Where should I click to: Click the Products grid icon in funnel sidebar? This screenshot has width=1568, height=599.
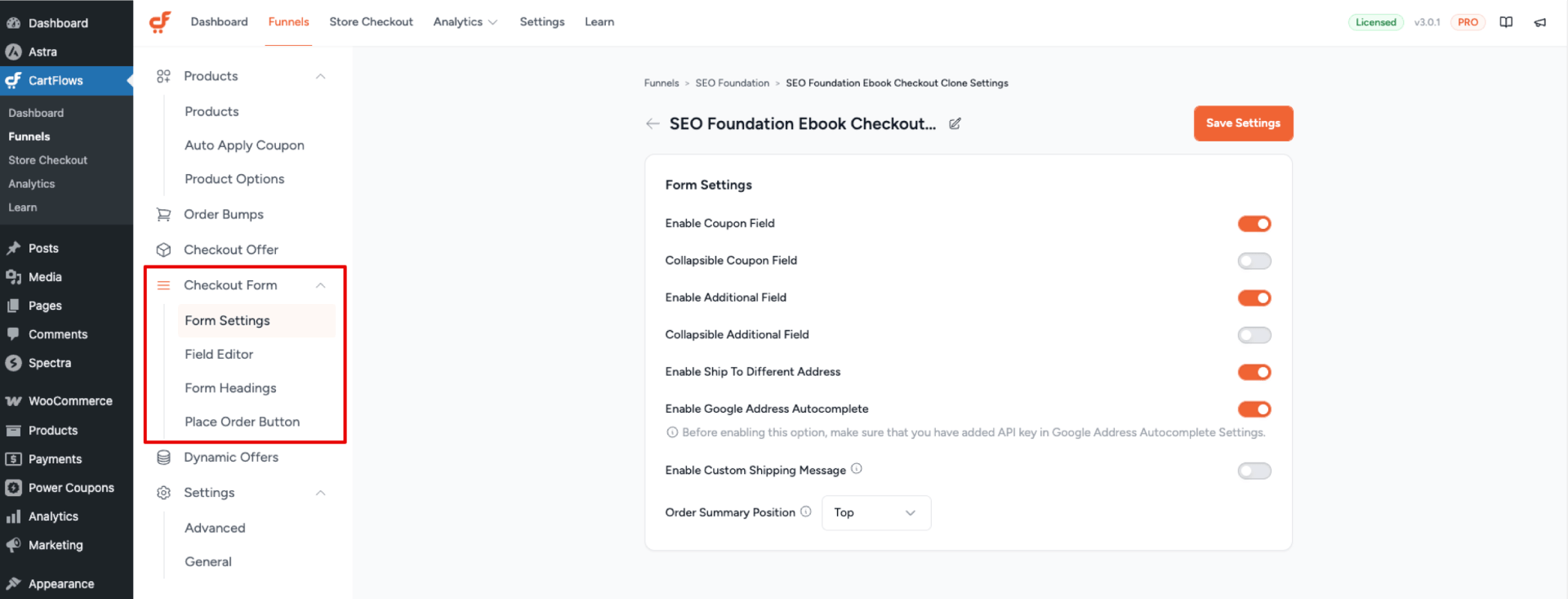(163, 76)
